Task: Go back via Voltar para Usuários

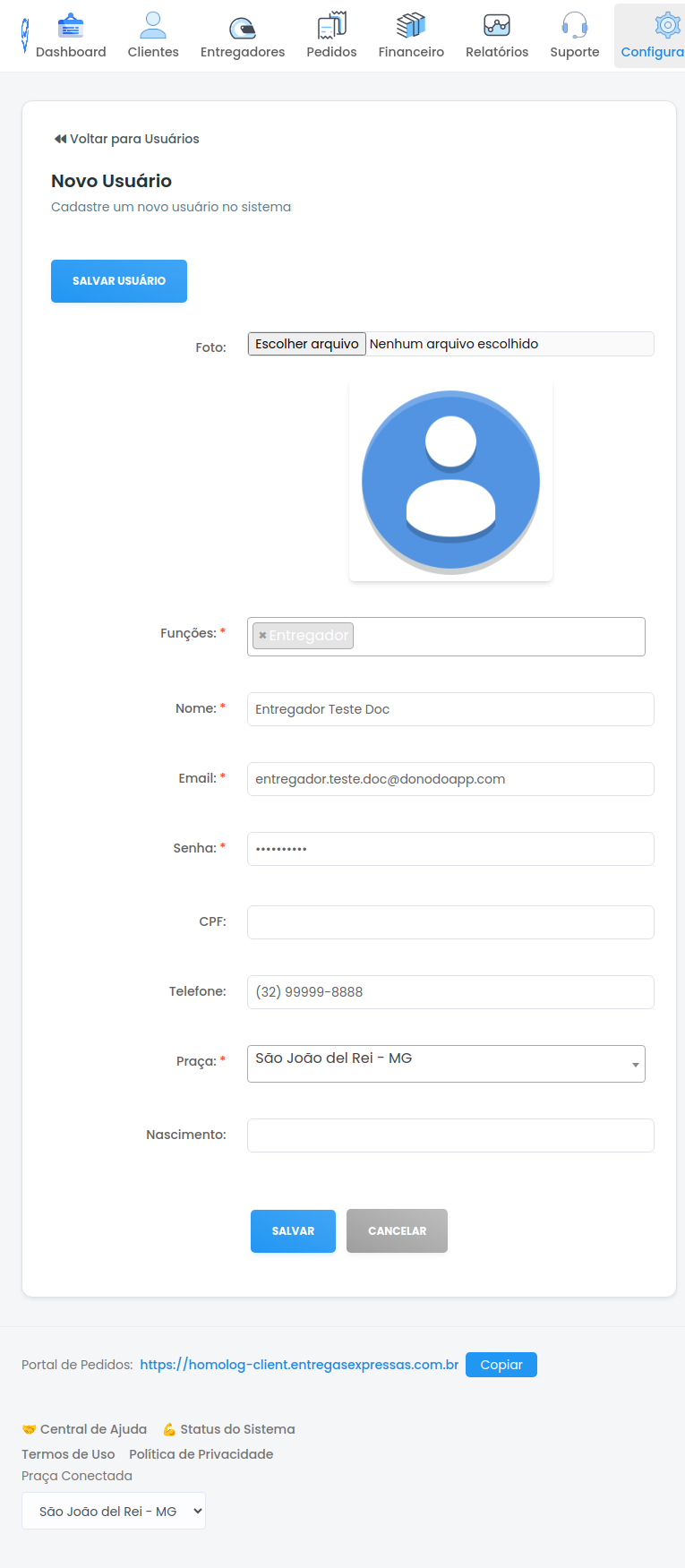Action: click(126, 139)
